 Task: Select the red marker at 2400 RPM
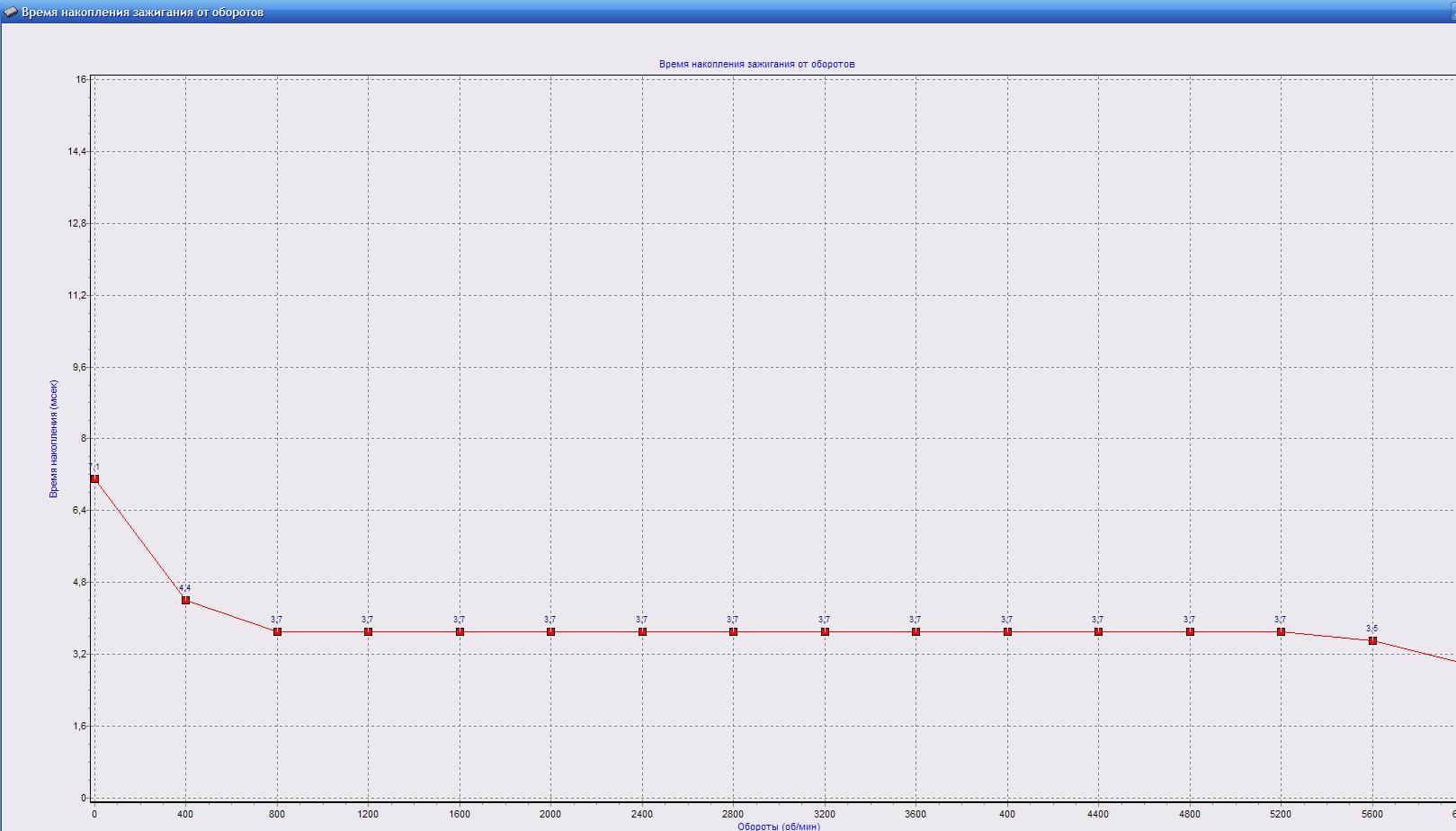(x=642, y=632)
